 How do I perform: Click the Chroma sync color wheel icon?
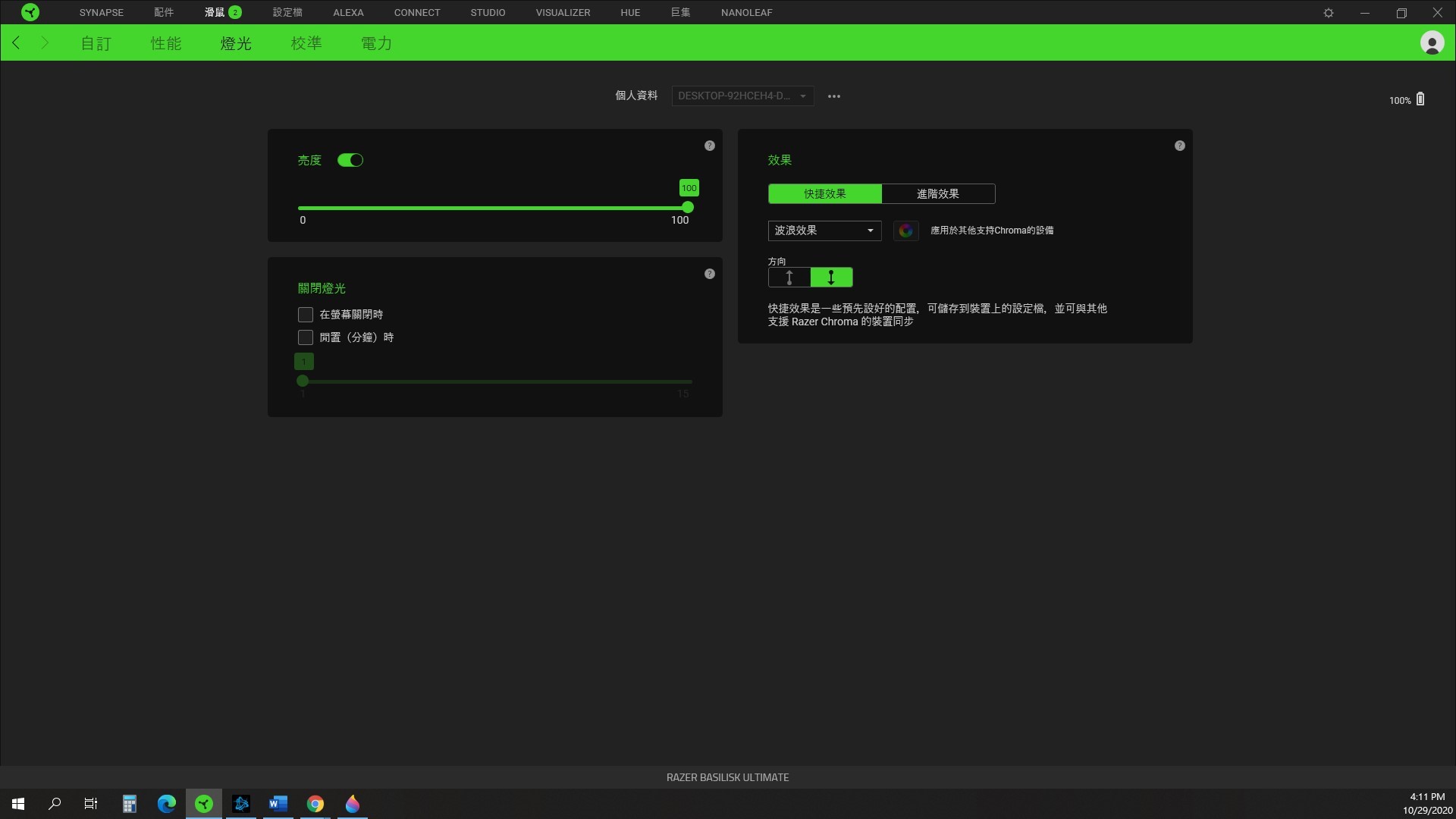[905, 231]
